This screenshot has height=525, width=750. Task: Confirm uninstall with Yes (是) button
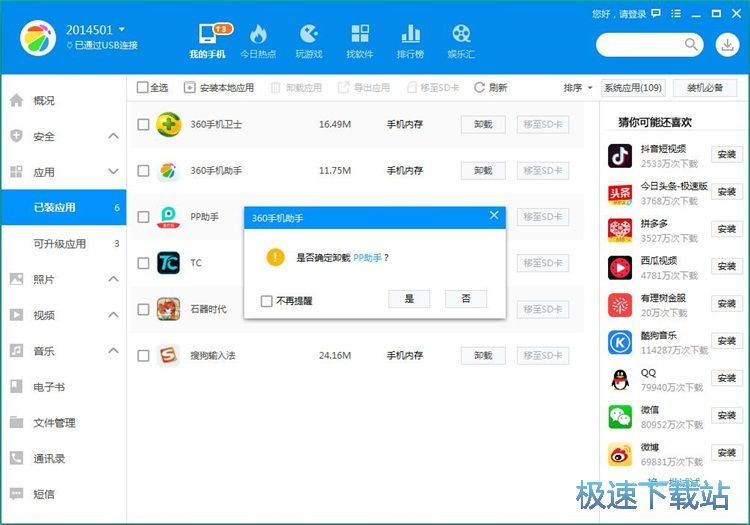[x=409, y=299]
